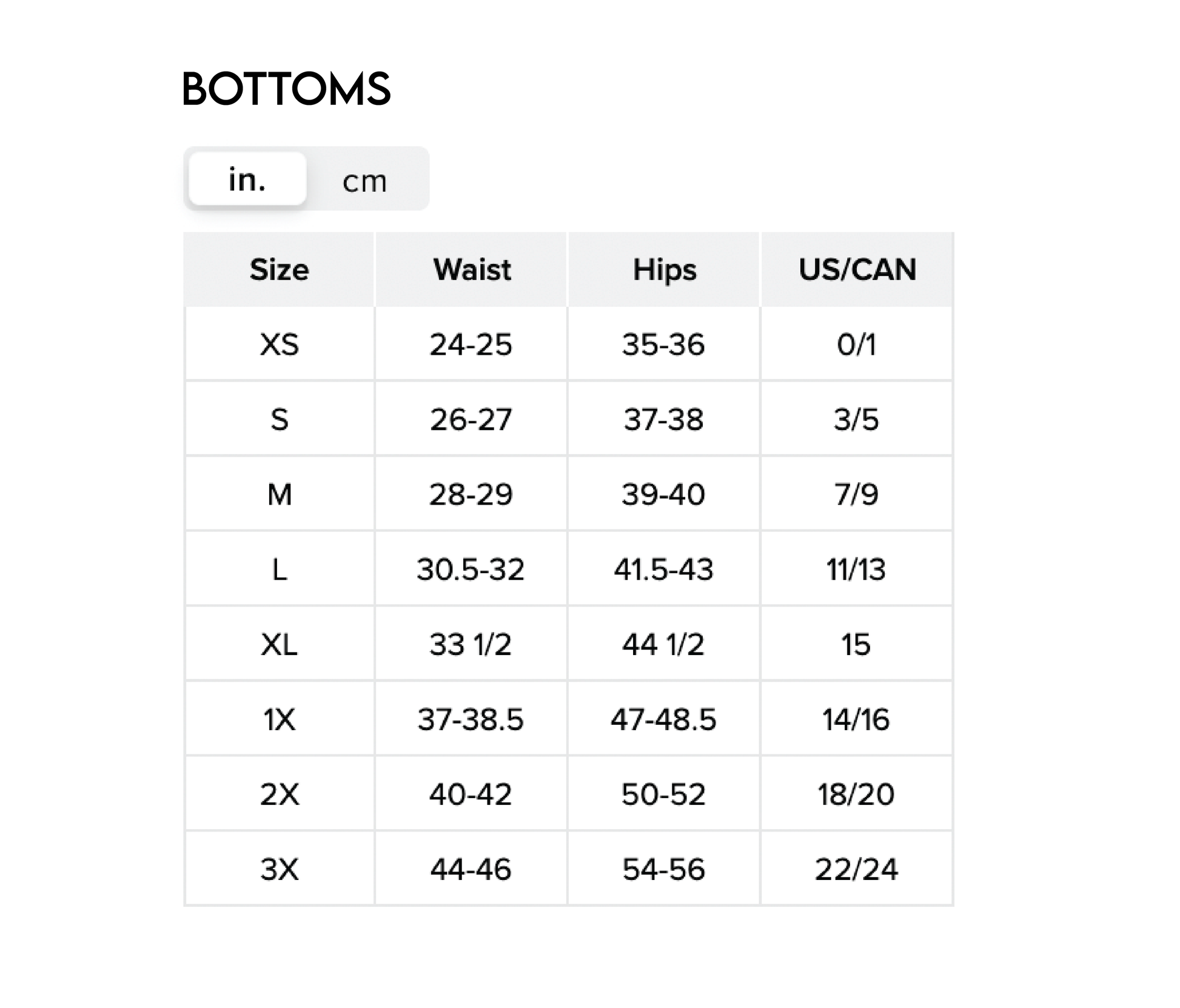Click the 47-48.5 hips cell

click(663, 719)
